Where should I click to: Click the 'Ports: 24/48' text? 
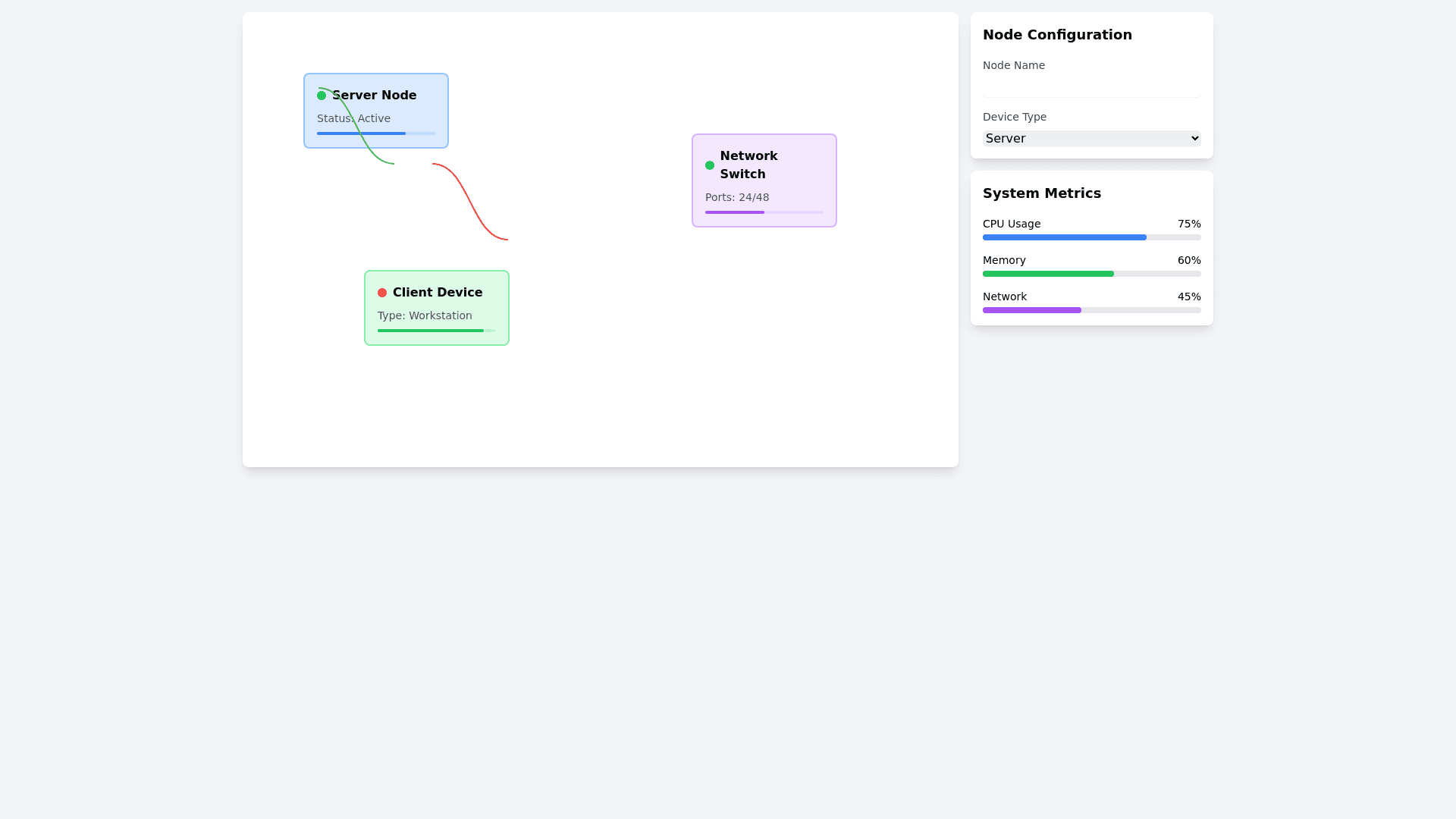[737, 197]
